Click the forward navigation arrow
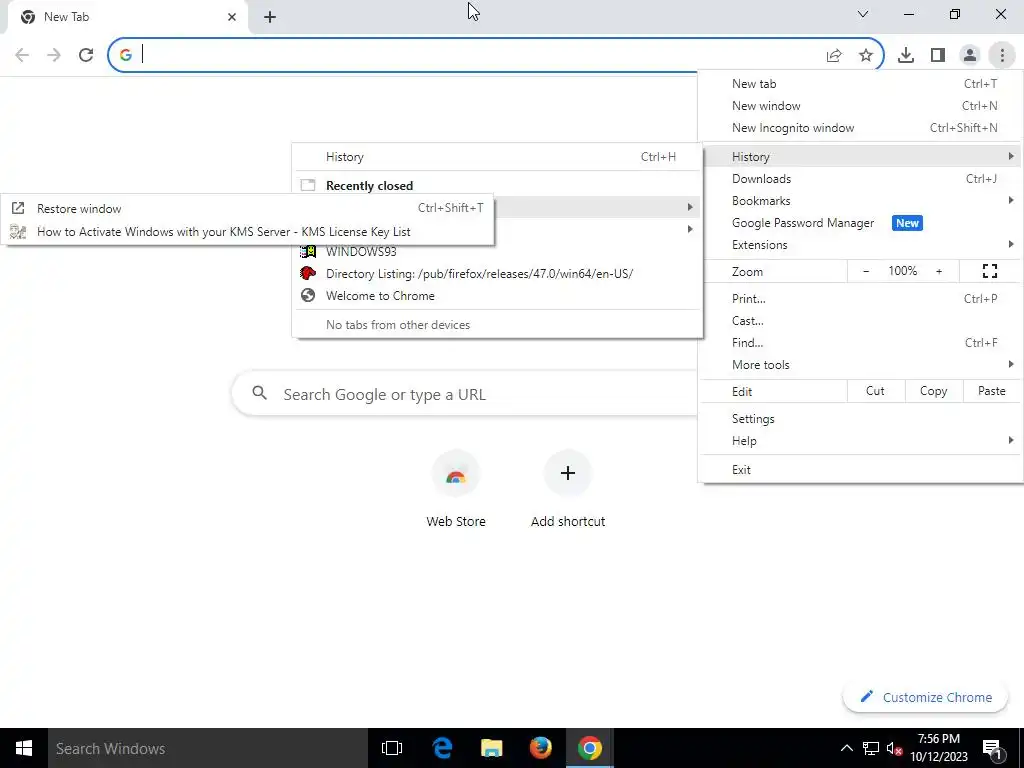 (x=54, y=55)
